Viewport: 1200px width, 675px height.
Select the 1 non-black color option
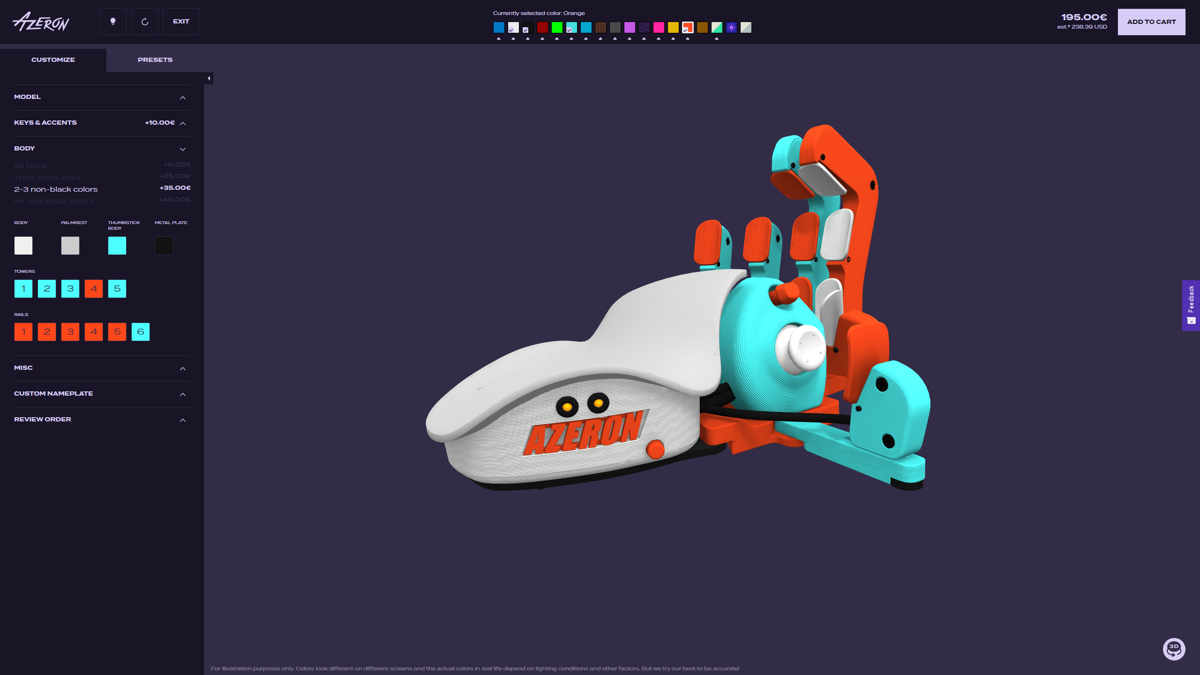point(102,177)
